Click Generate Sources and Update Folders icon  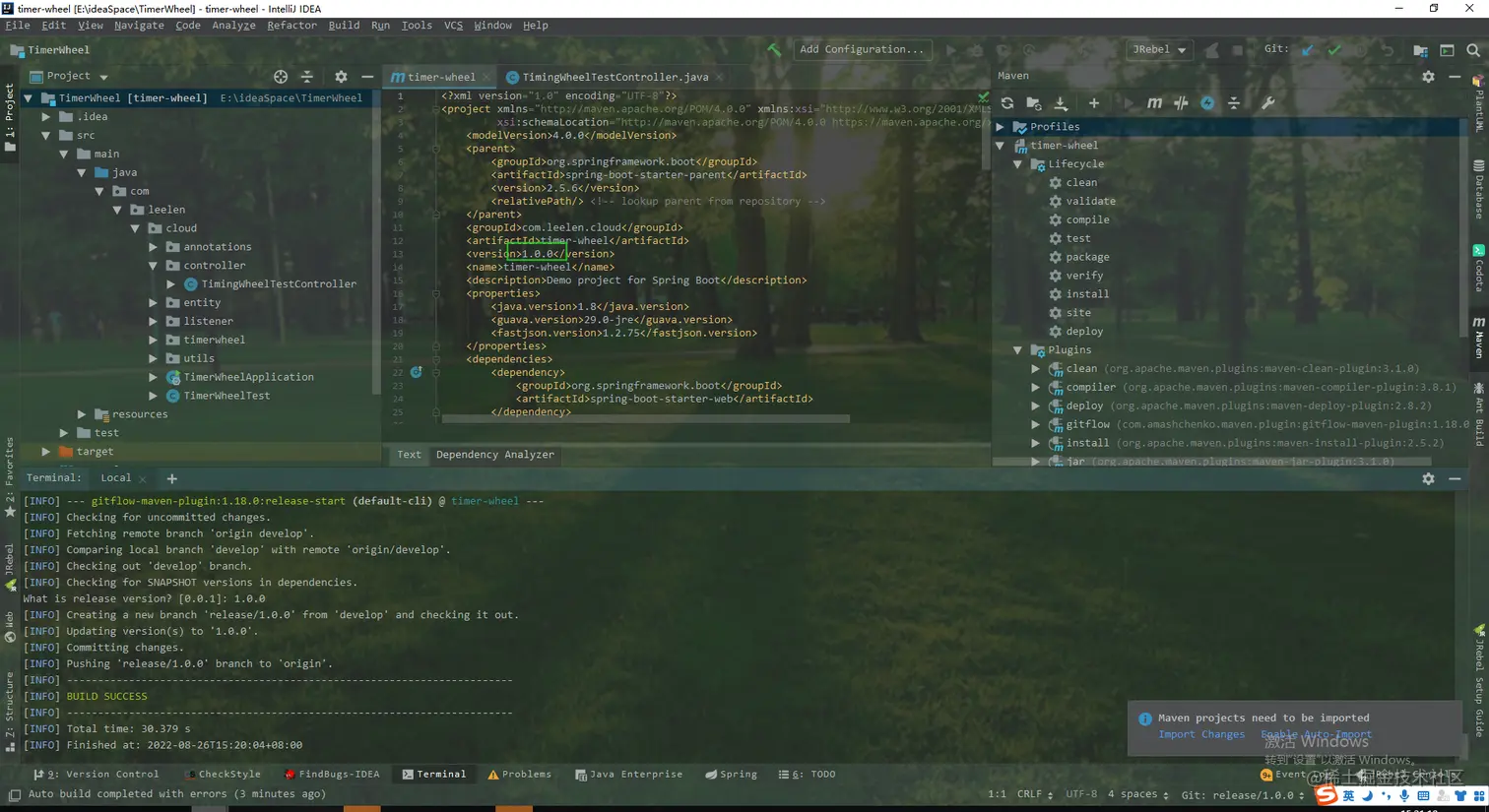(1033, 103)
